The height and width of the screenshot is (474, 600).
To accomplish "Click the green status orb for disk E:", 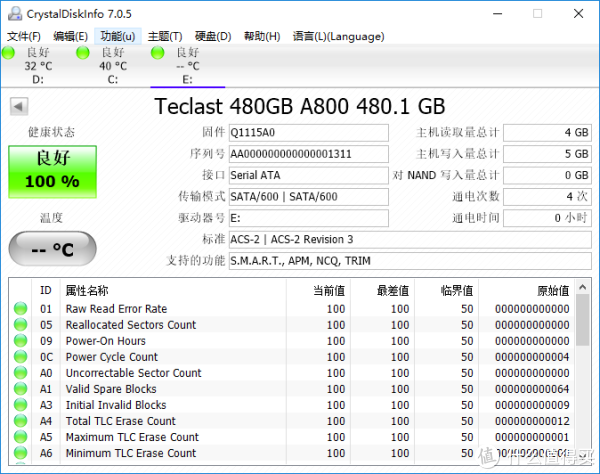I will pos(157,52).
